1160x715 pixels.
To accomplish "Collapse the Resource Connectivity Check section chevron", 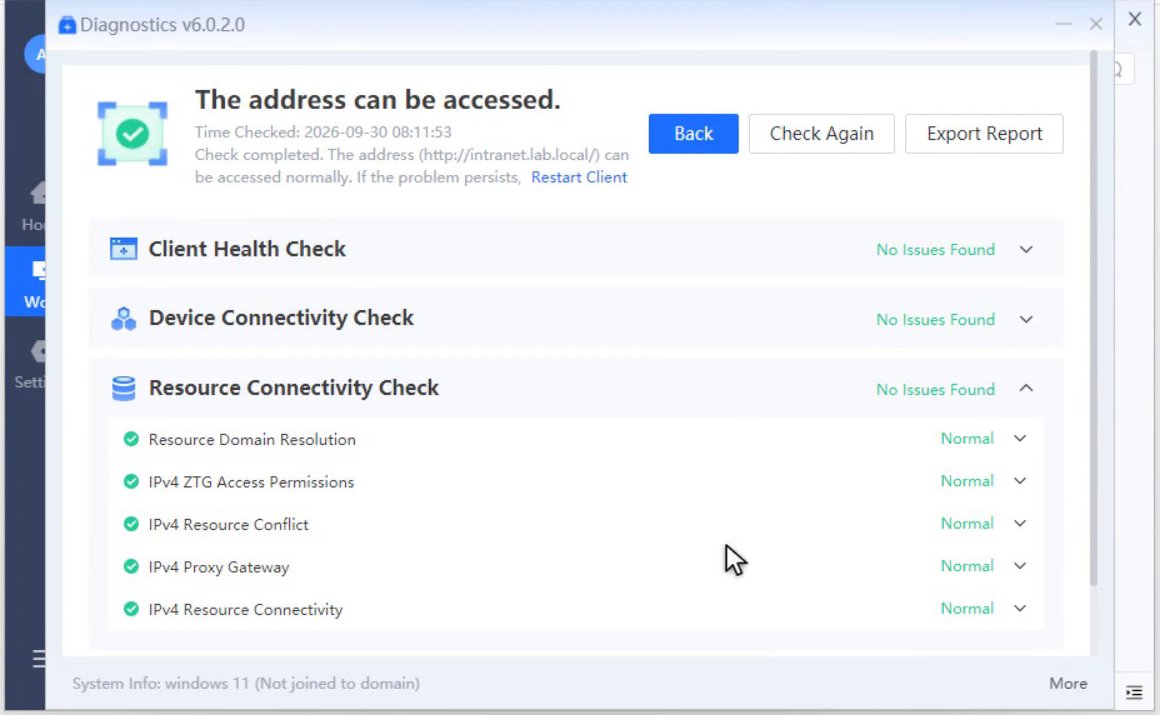I will (x=1026, y=389).
